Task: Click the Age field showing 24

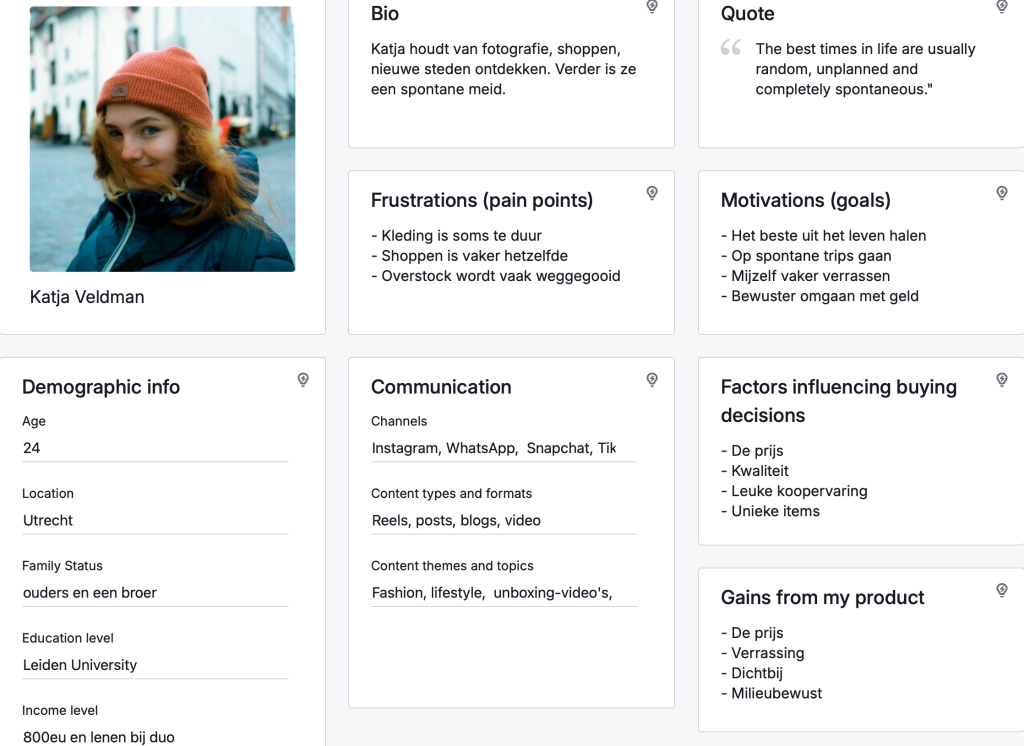Action: [x=154, y=448]
